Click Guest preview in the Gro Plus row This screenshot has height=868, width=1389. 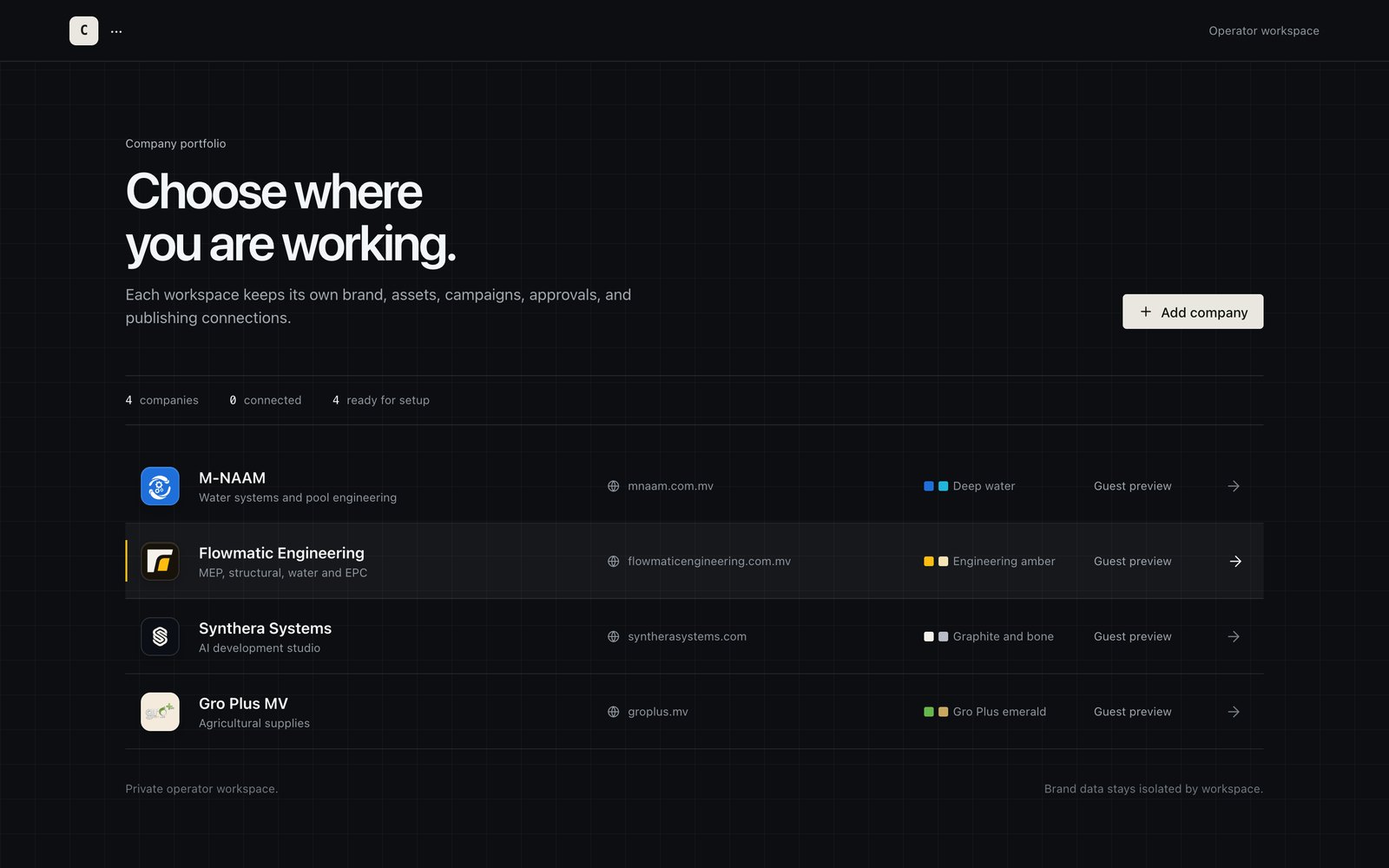click(1132, 712)
